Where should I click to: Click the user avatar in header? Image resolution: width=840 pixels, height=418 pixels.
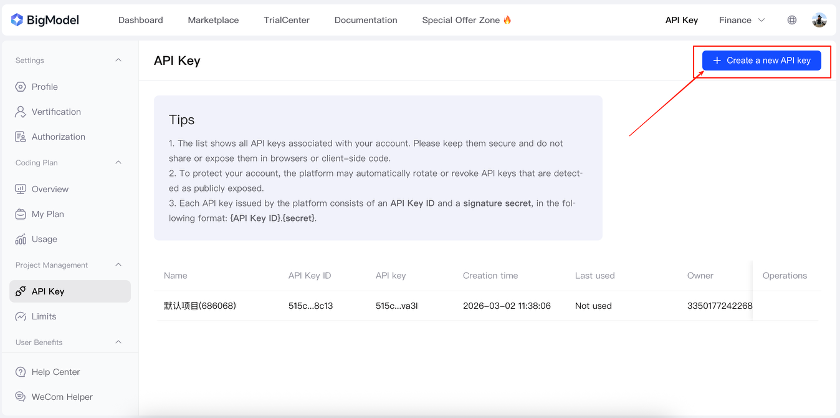click(819, 20)
